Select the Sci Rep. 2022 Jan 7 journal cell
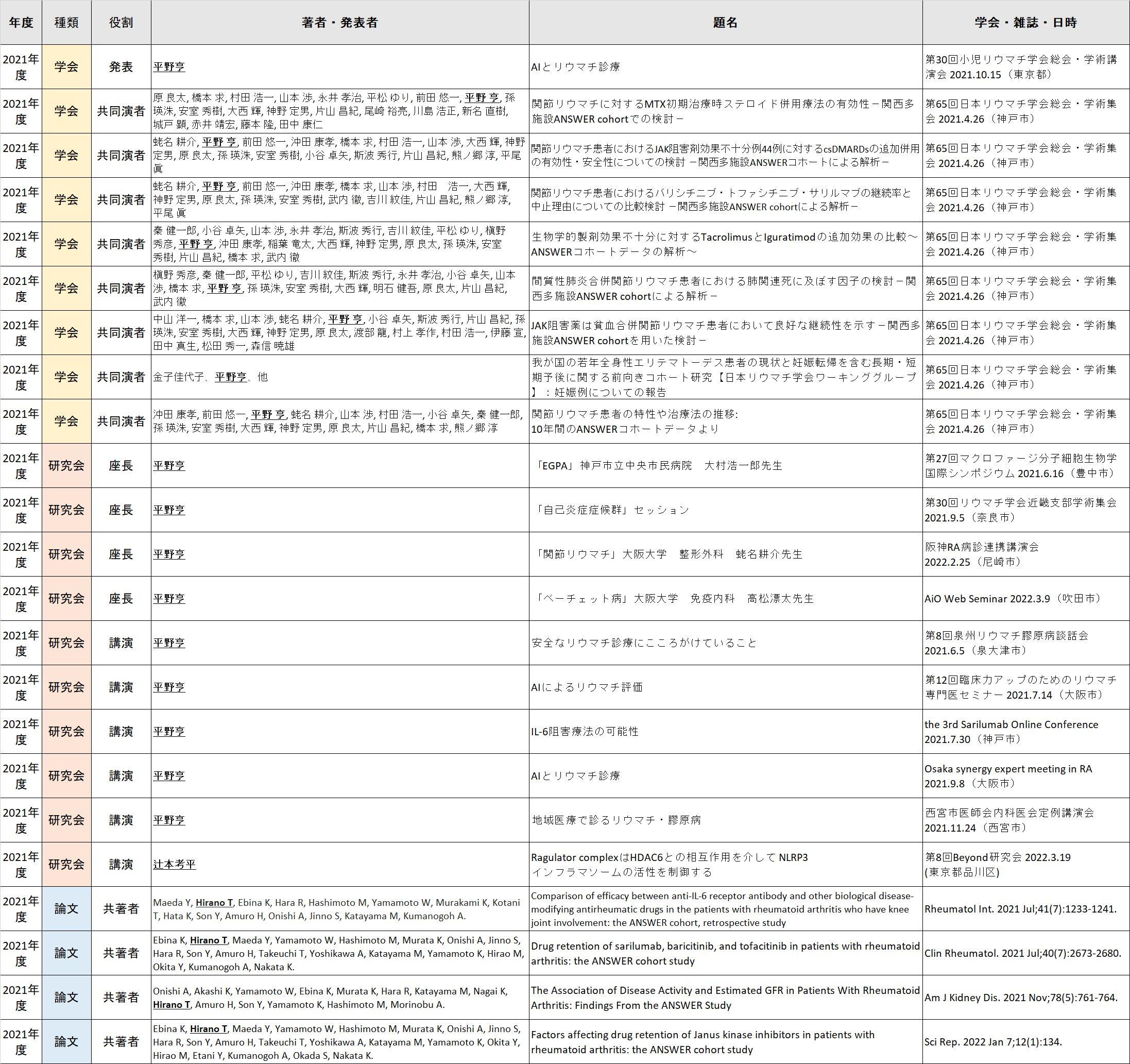1130x1064 pixels. [x=1025, y=1042]
